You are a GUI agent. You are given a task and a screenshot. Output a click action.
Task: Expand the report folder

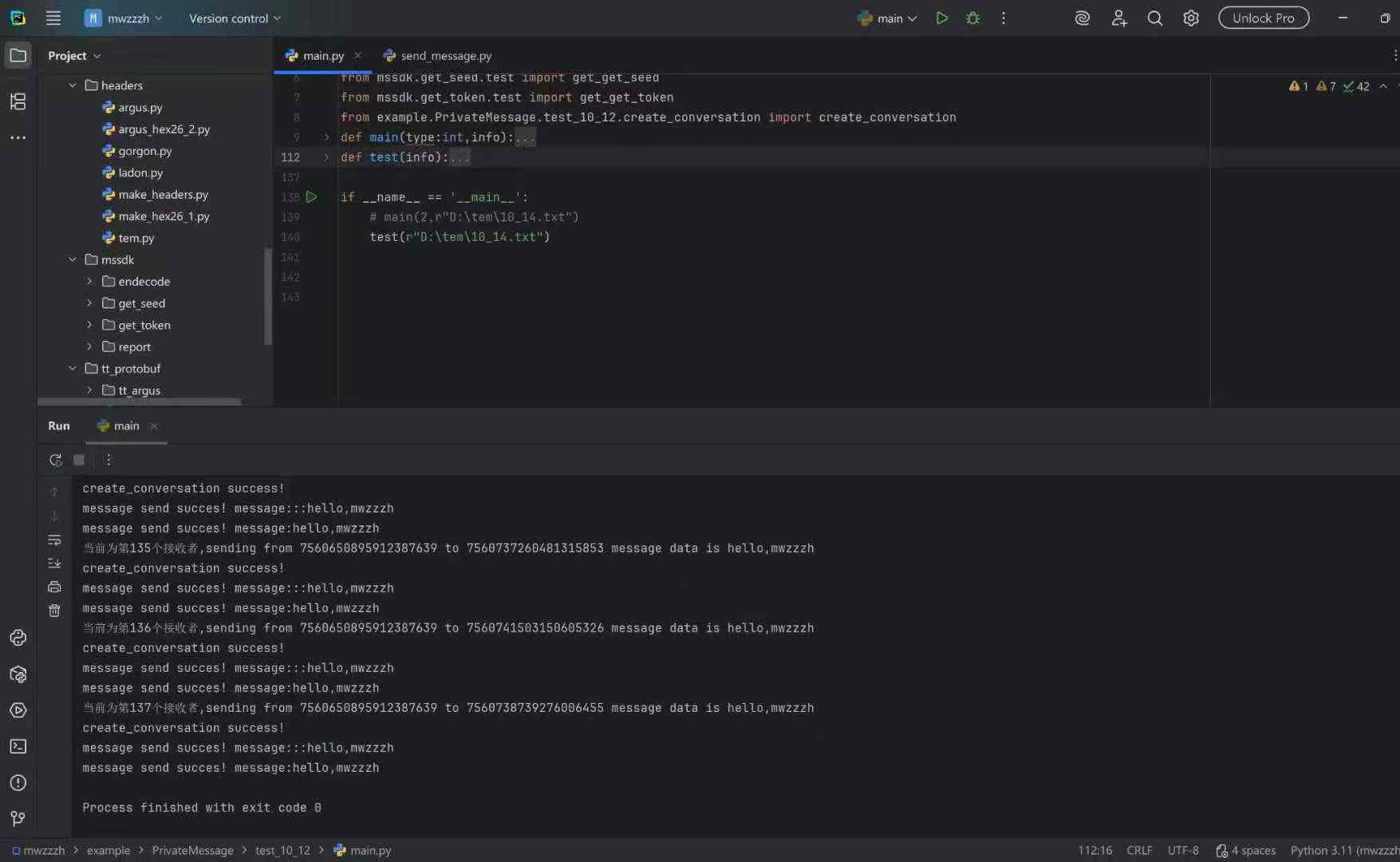pyautogui.click(x=89, y=347)
